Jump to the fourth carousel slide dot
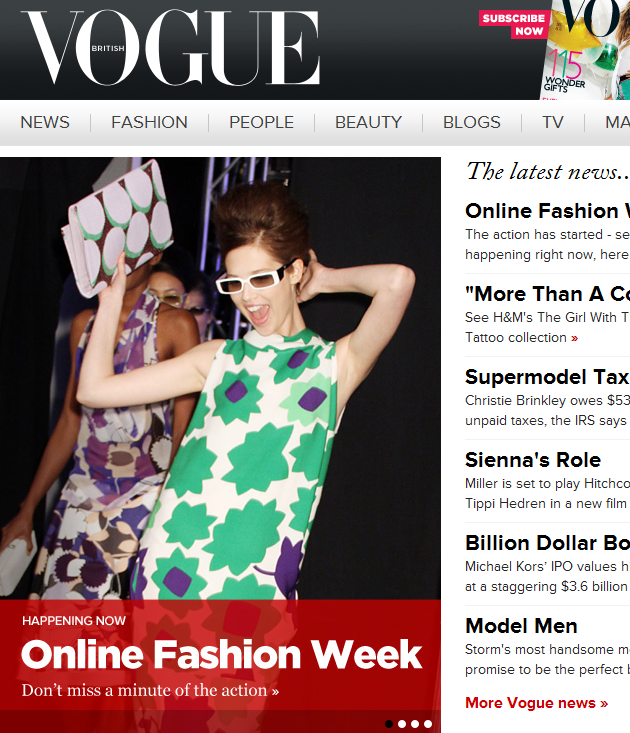The height and width of the screenshot is (733, 630). coord(428,724)
